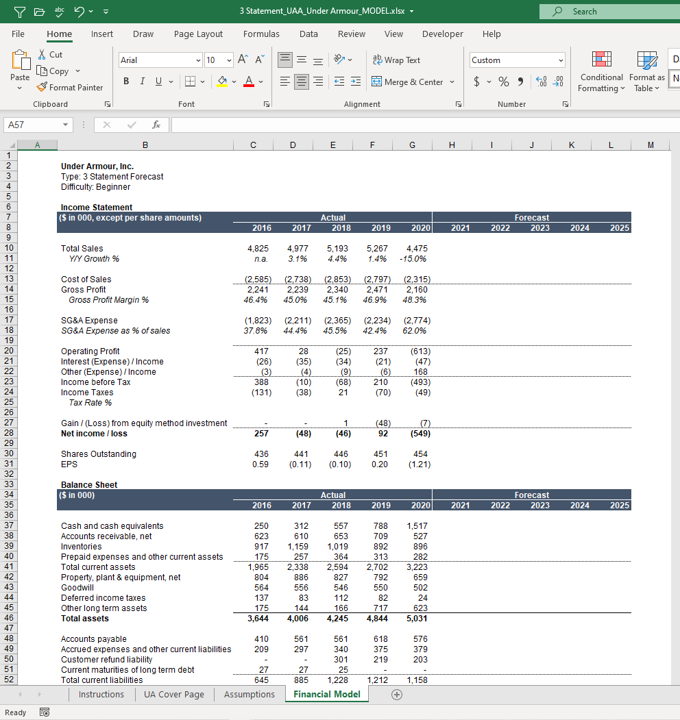The height and width of the screenshot is (720, 680).
Task: Toggle underline formatting
Action: pos(158,82)
